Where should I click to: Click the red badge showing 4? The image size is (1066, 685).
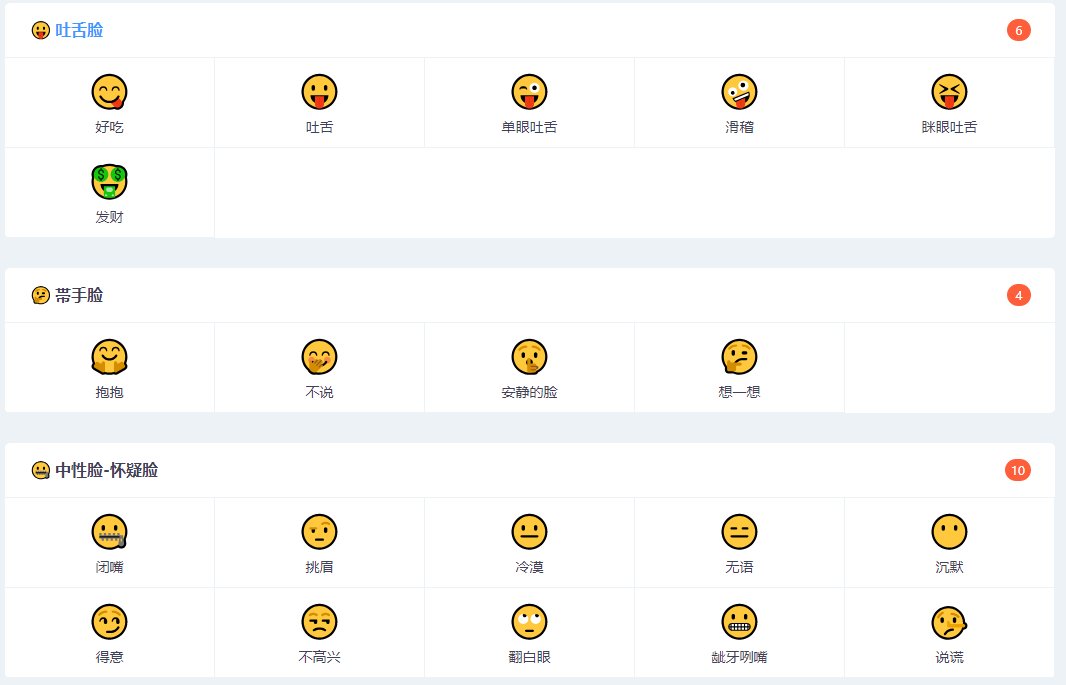click(x=1019, y=295)
